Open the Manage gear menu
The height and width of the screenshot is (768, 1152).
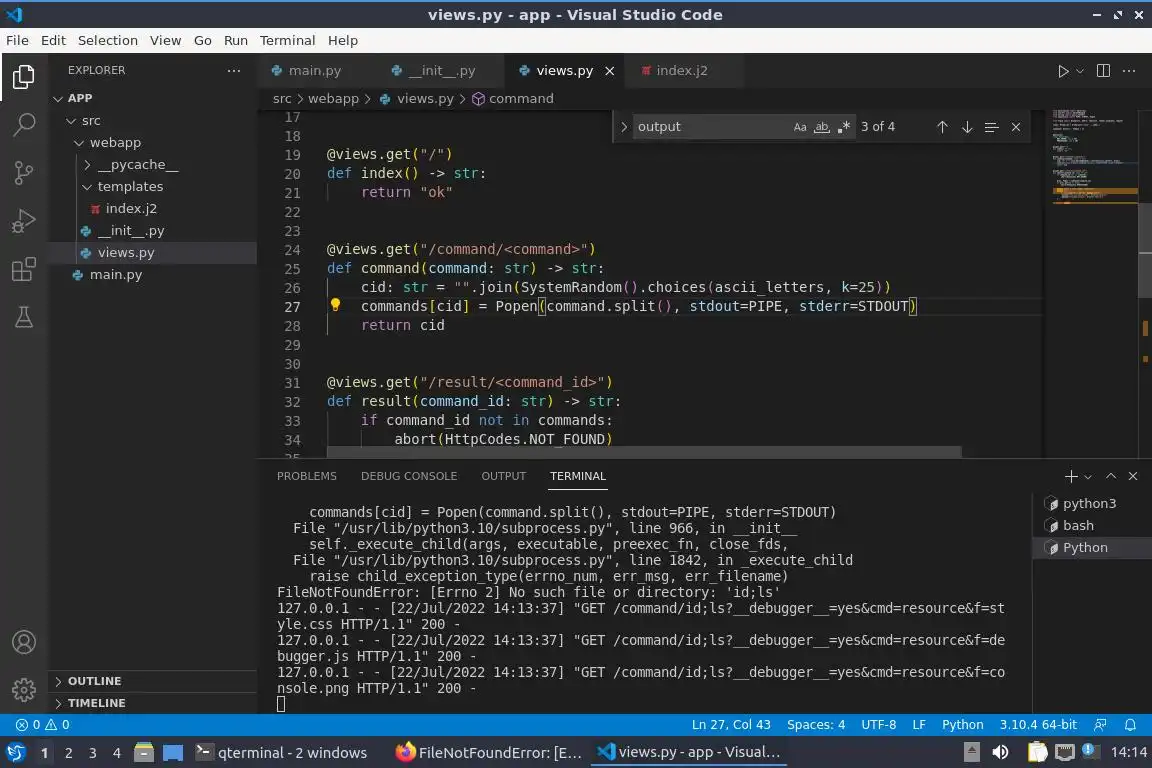24,689
